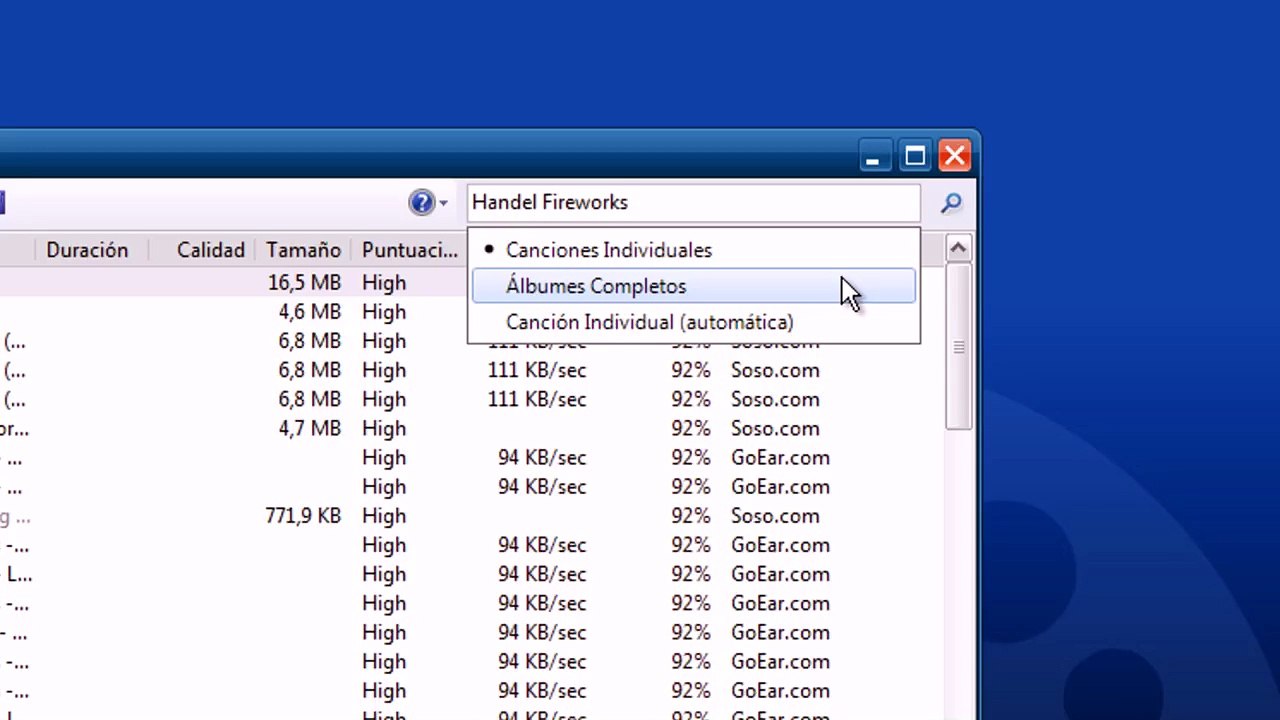Expand the help icon dropdown arrow

(x=443, y=204)
